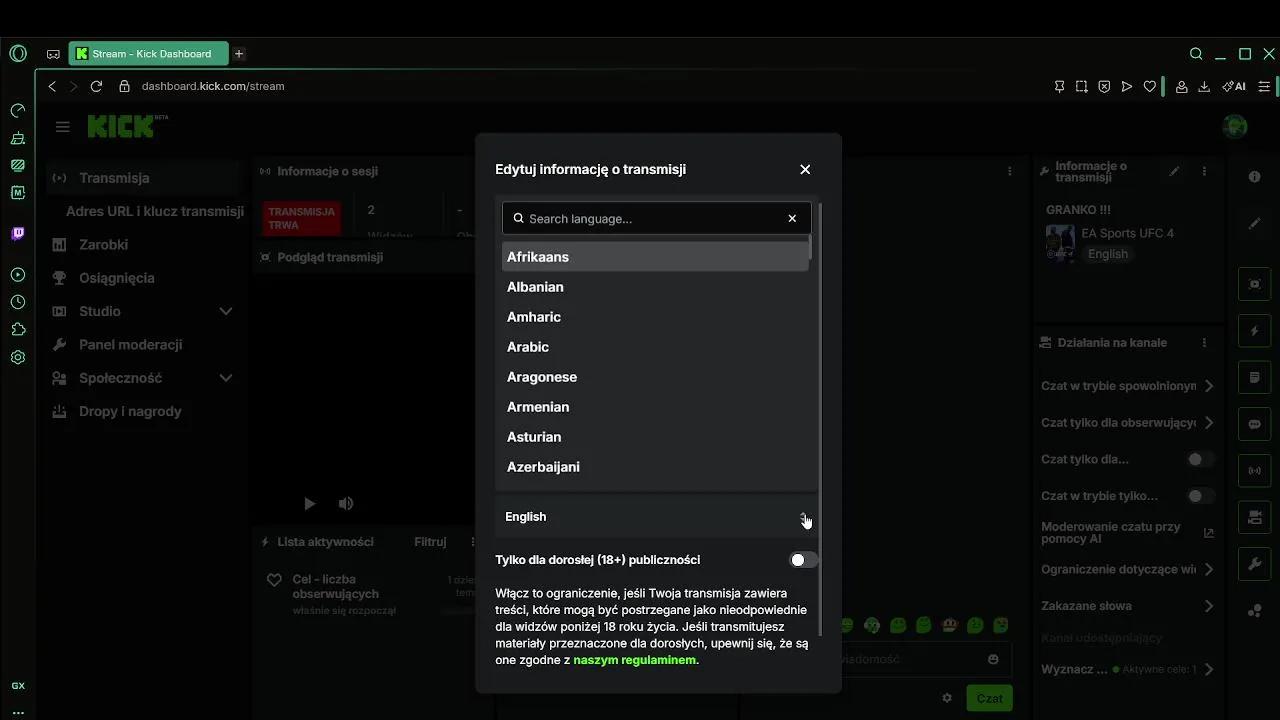
Task: Open the naszym regulaminem link
Action: point(634,660)
